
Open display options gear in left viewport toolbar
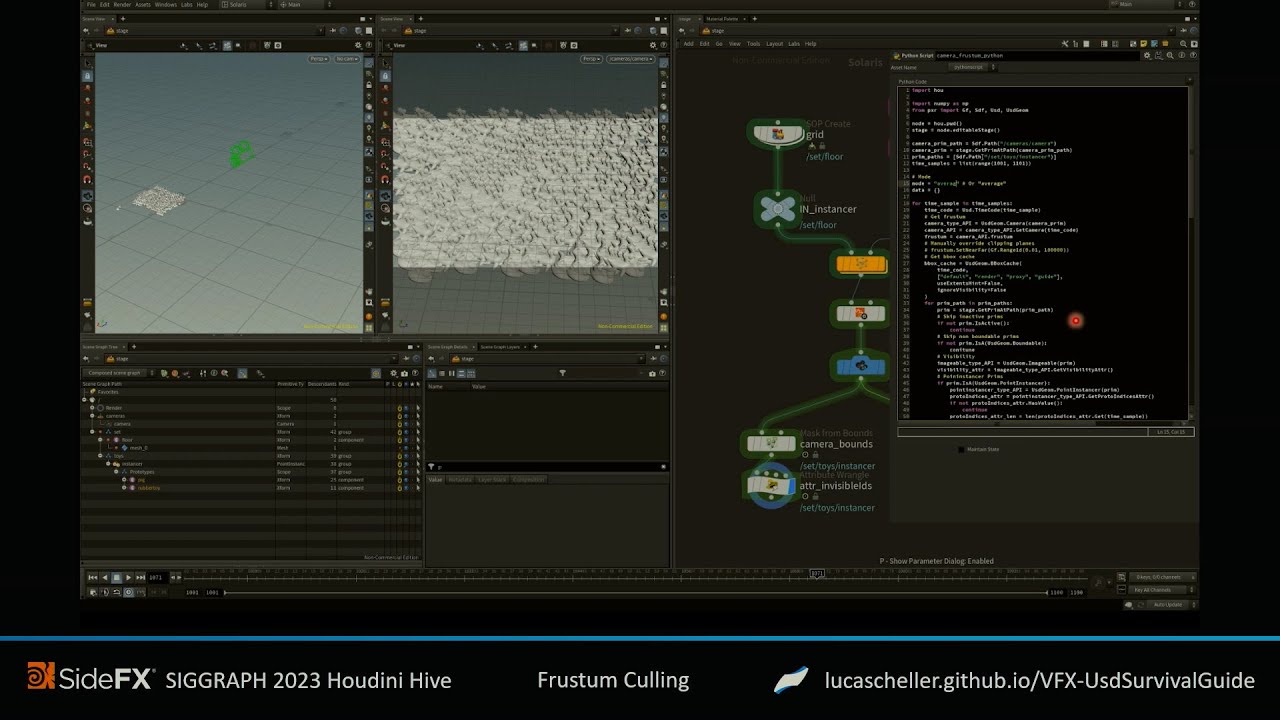358,45
